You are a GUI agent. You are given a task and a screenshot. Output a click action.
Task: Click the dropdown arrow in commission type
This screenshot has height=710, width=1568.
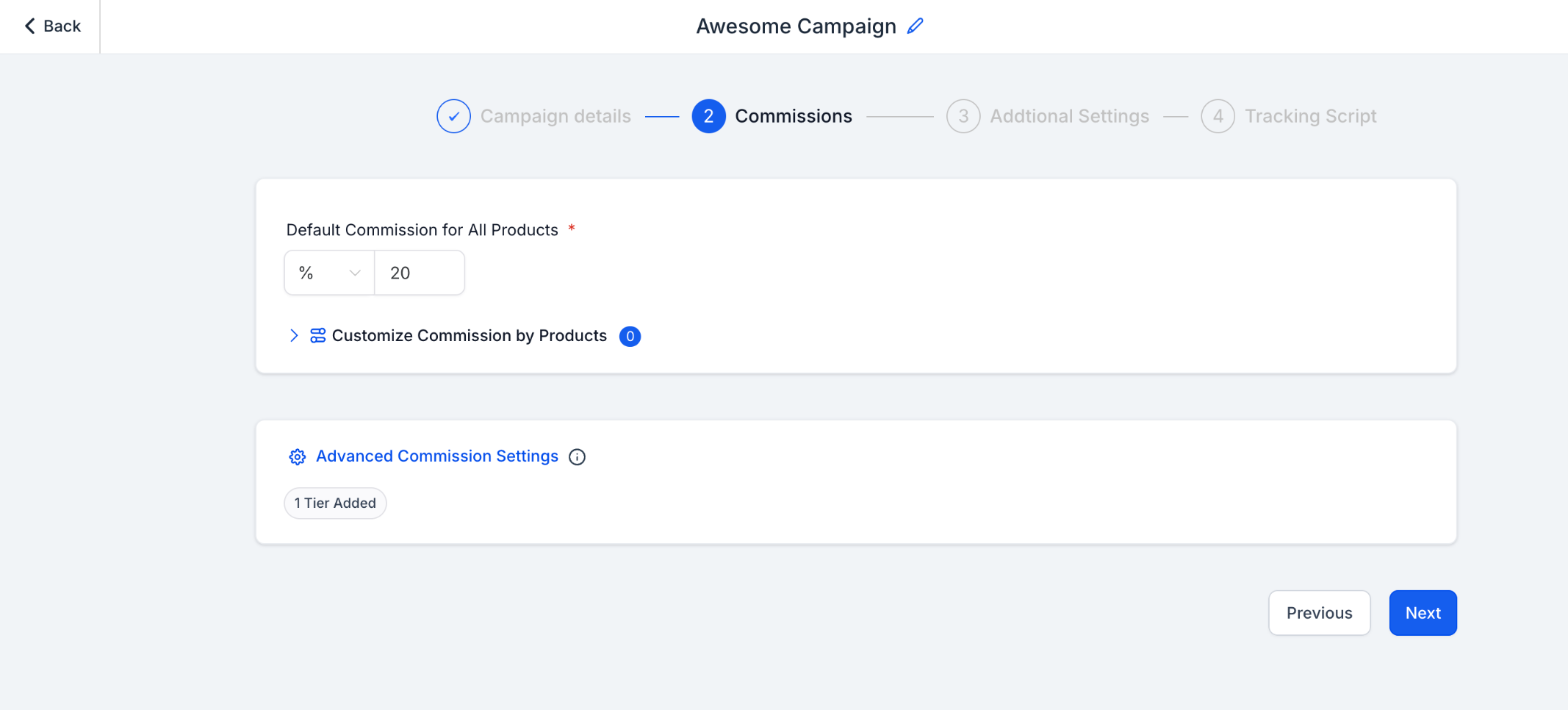click(355, 273)
